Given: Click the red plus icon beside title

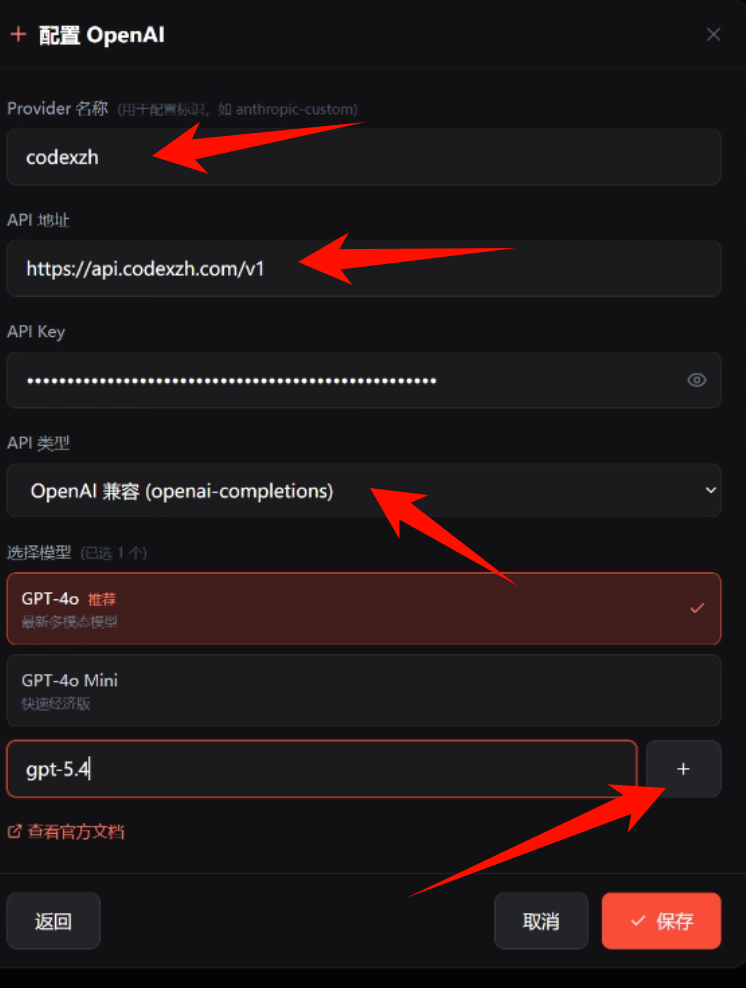Looking at the screenshot, I should tap(18, 34).
